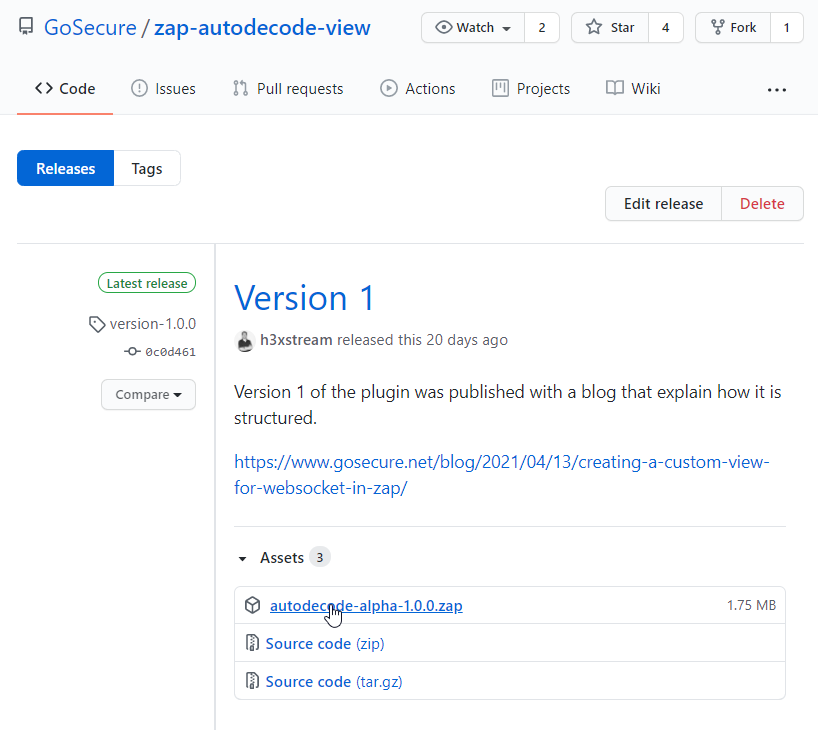This screenshot has height=730, width=818.
Task: Open the Code tab
Action: coord(65,89)
